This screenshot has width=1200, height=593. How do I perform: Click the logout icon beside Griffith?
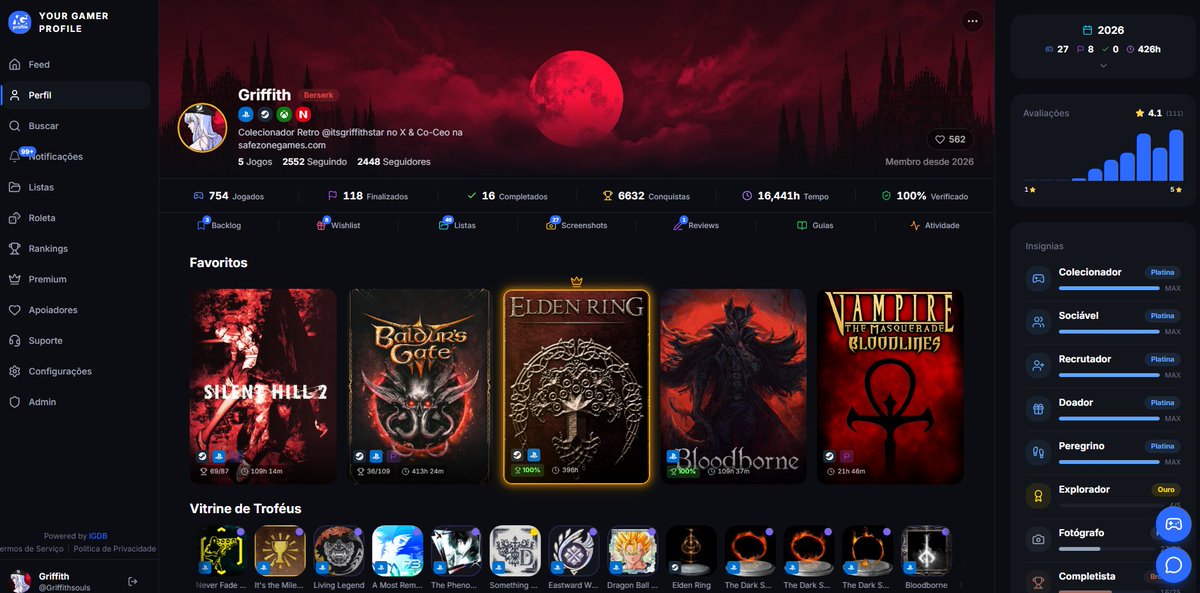(133, 581)
